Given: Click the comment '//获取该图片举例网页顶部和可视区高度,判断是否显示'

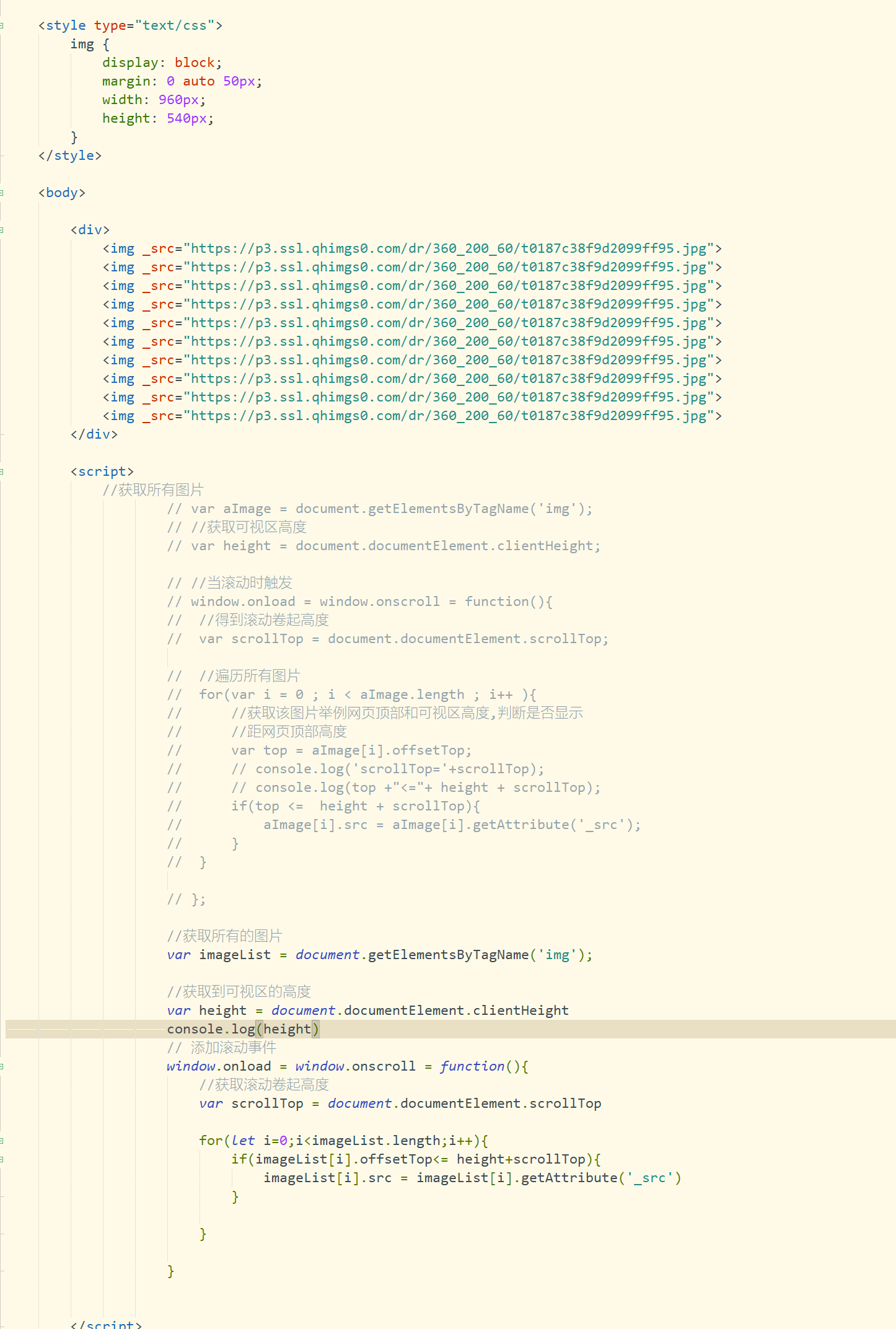Looking at the screenshot, I should 407,713.
